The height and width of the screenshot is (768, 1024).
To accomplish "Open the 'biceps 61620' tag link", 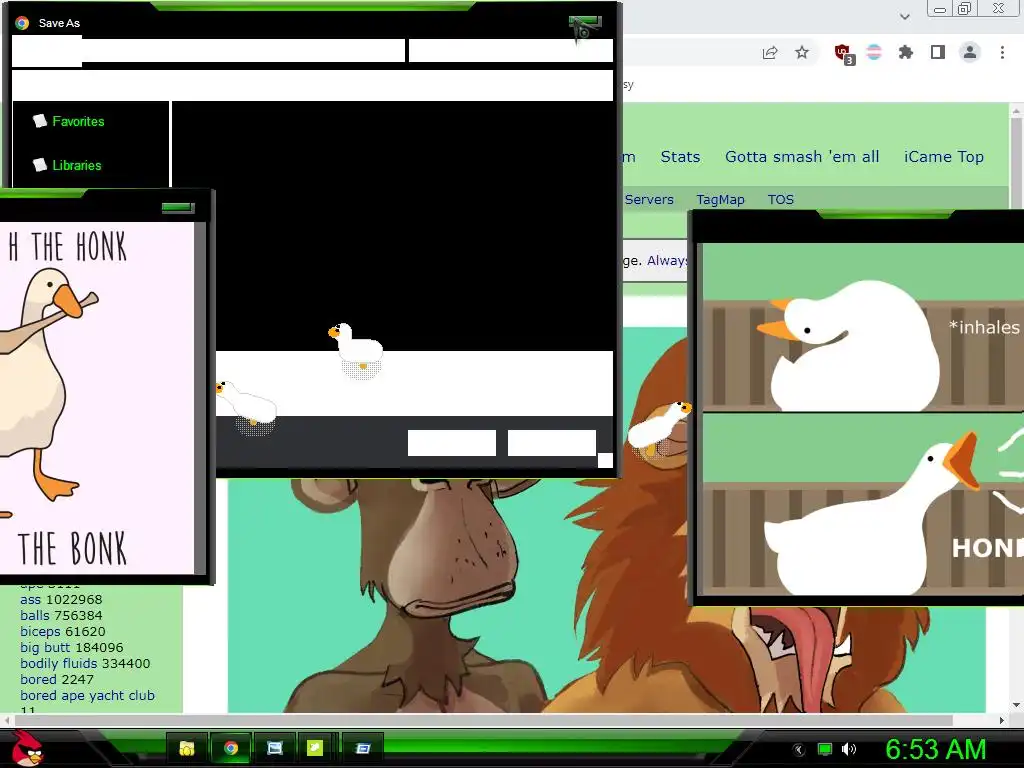I will click(63, 632).
